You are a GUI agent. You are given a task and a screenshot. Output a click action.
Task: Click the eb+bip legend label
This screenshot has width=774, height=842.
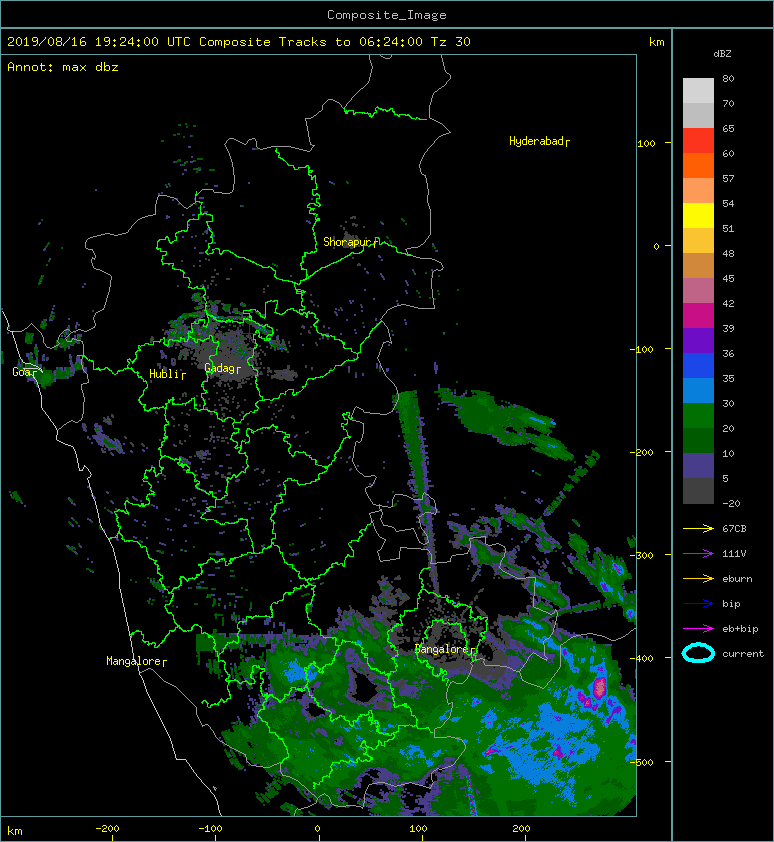[740, 628]
